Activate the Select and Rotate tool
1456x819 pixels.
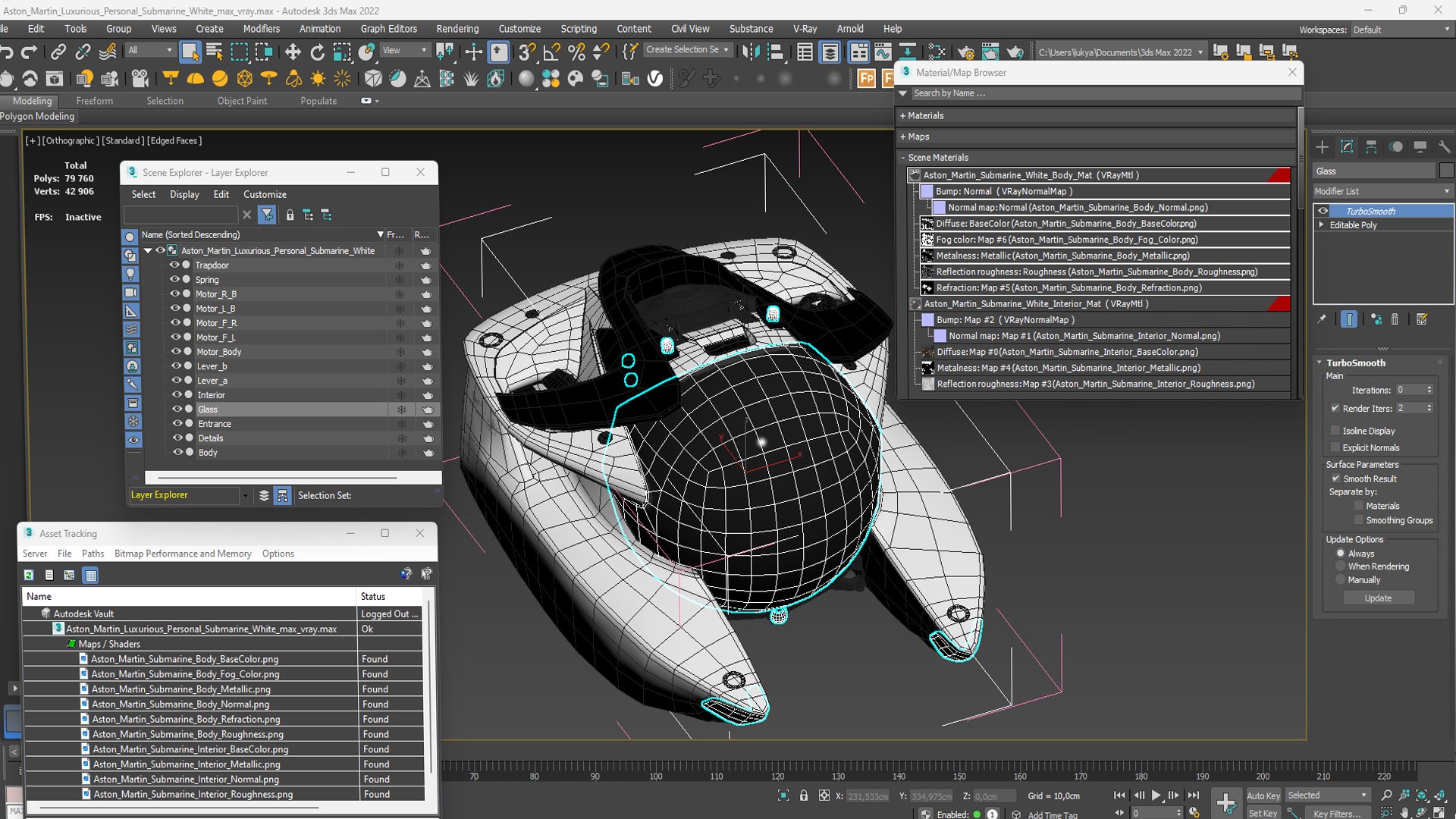pyautogui.click(x=318, y=52)
